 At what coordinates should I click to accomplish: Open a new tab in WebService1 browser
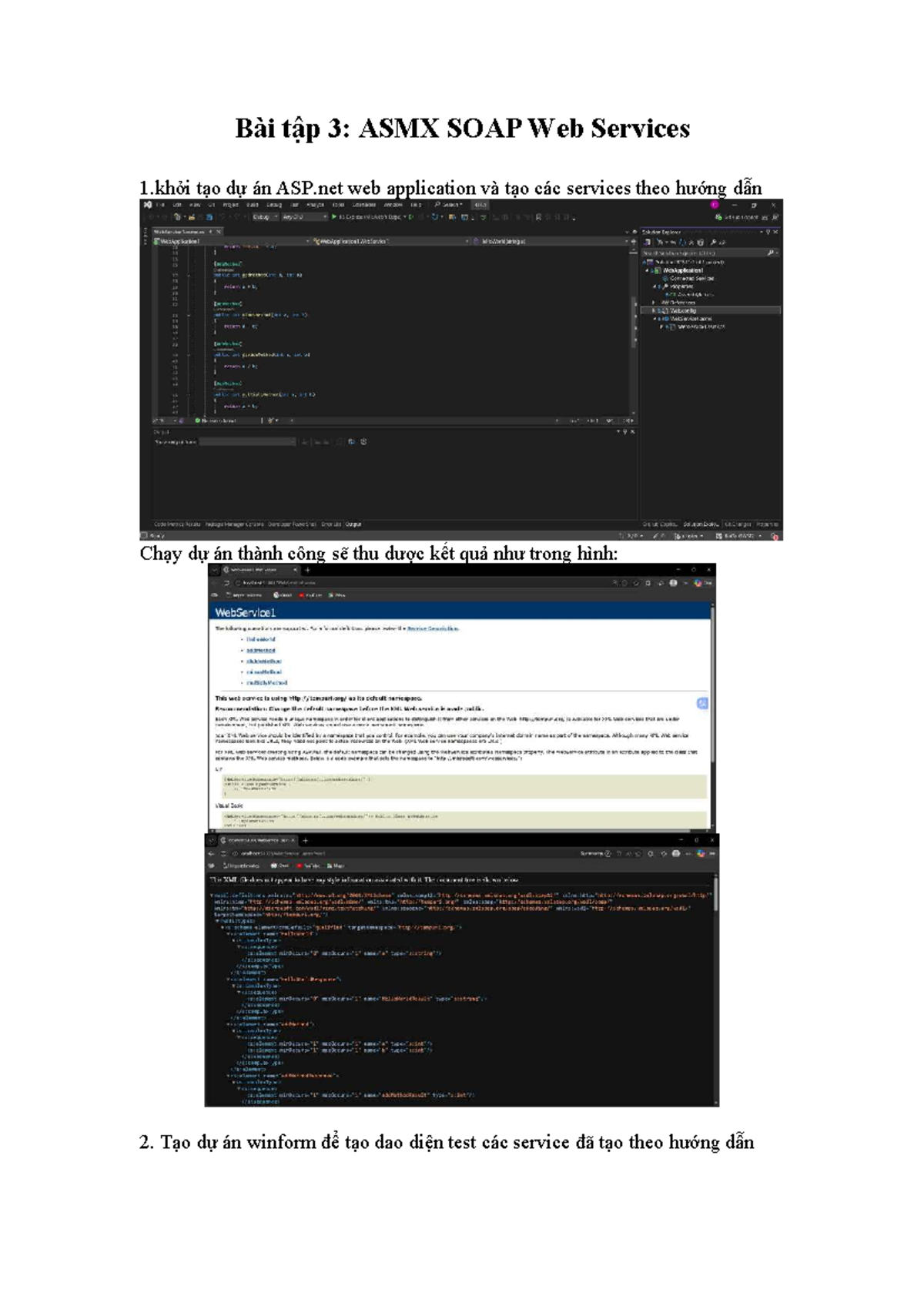(x=307, y=570)
